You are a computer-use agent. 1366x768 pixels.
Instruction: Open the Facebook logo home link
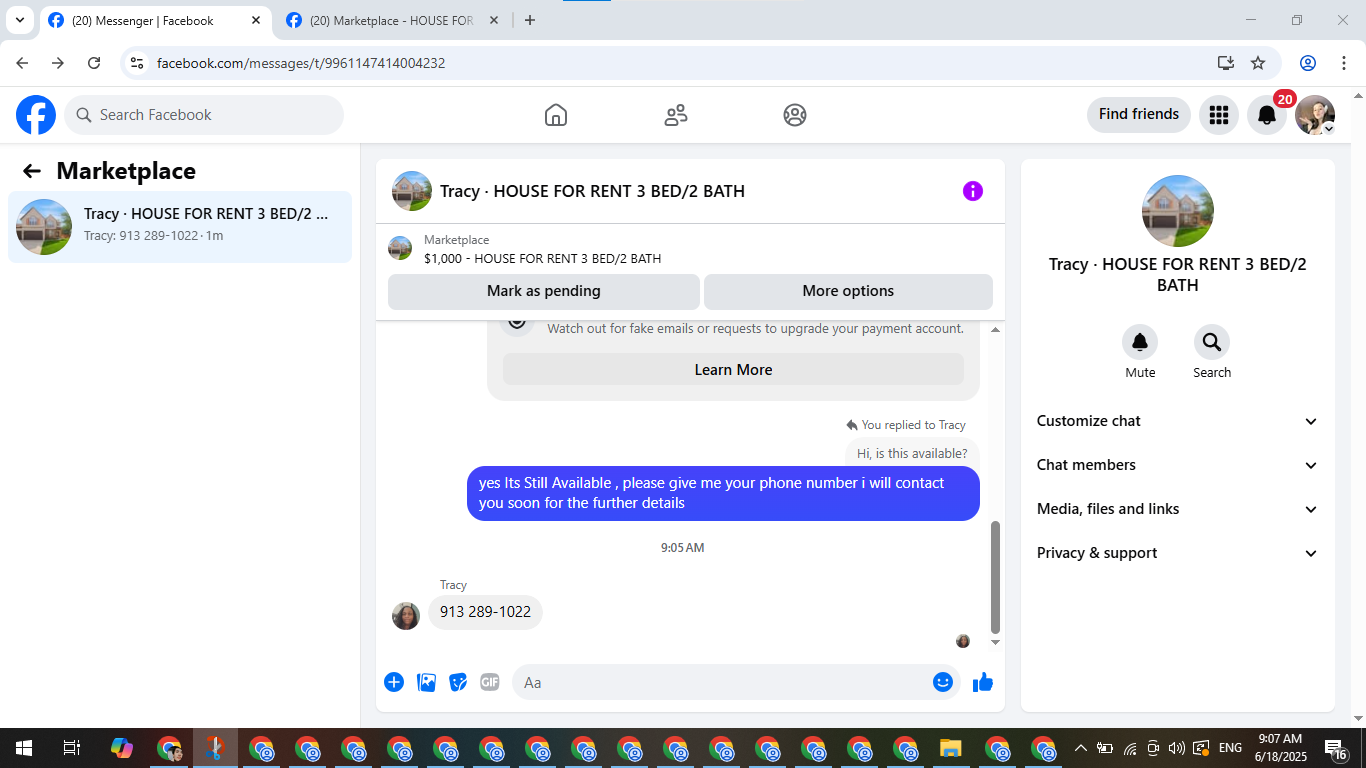pos(36,115)
